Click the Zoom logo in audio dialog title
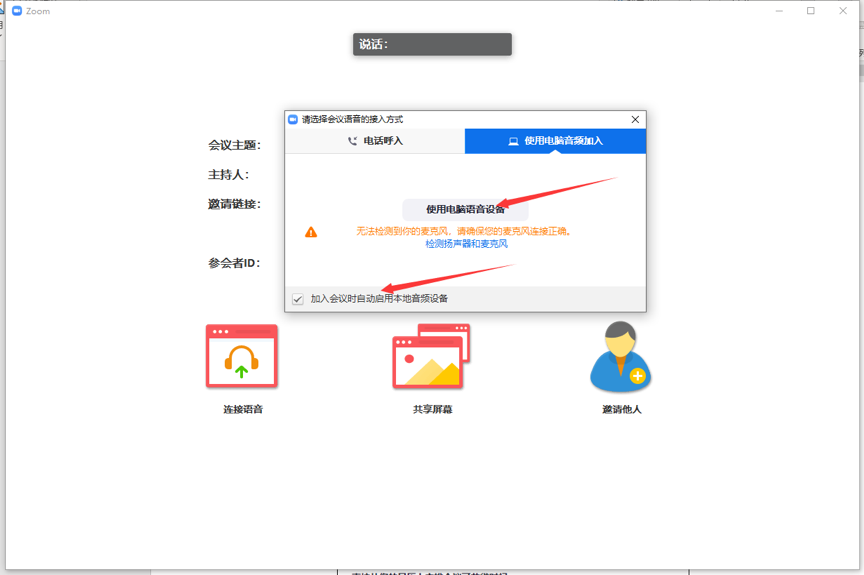The height and width of the screenshot is (575, 864). click(293, 119)
